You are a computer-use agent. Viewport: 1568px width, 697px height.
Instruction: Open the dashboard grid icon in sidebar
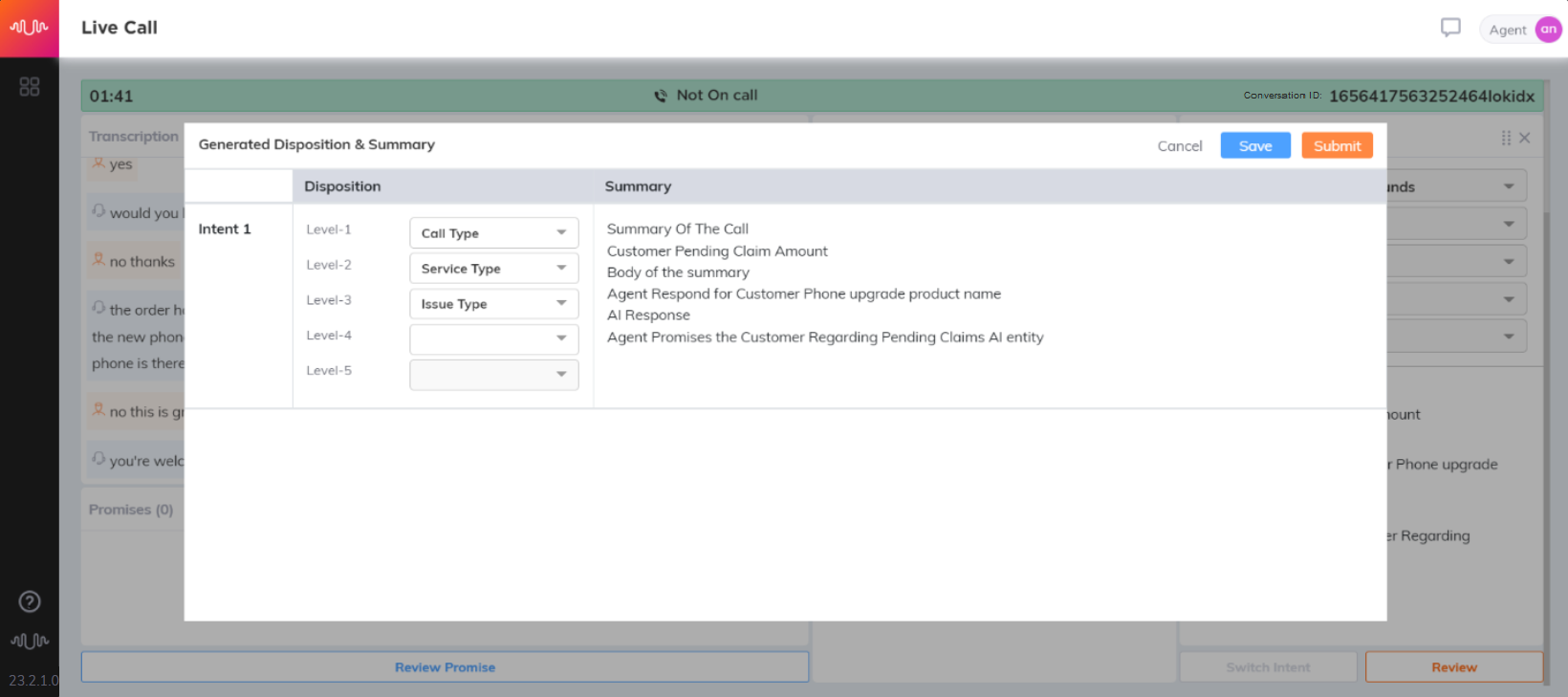pyautogui.click(x=30, y=87)
